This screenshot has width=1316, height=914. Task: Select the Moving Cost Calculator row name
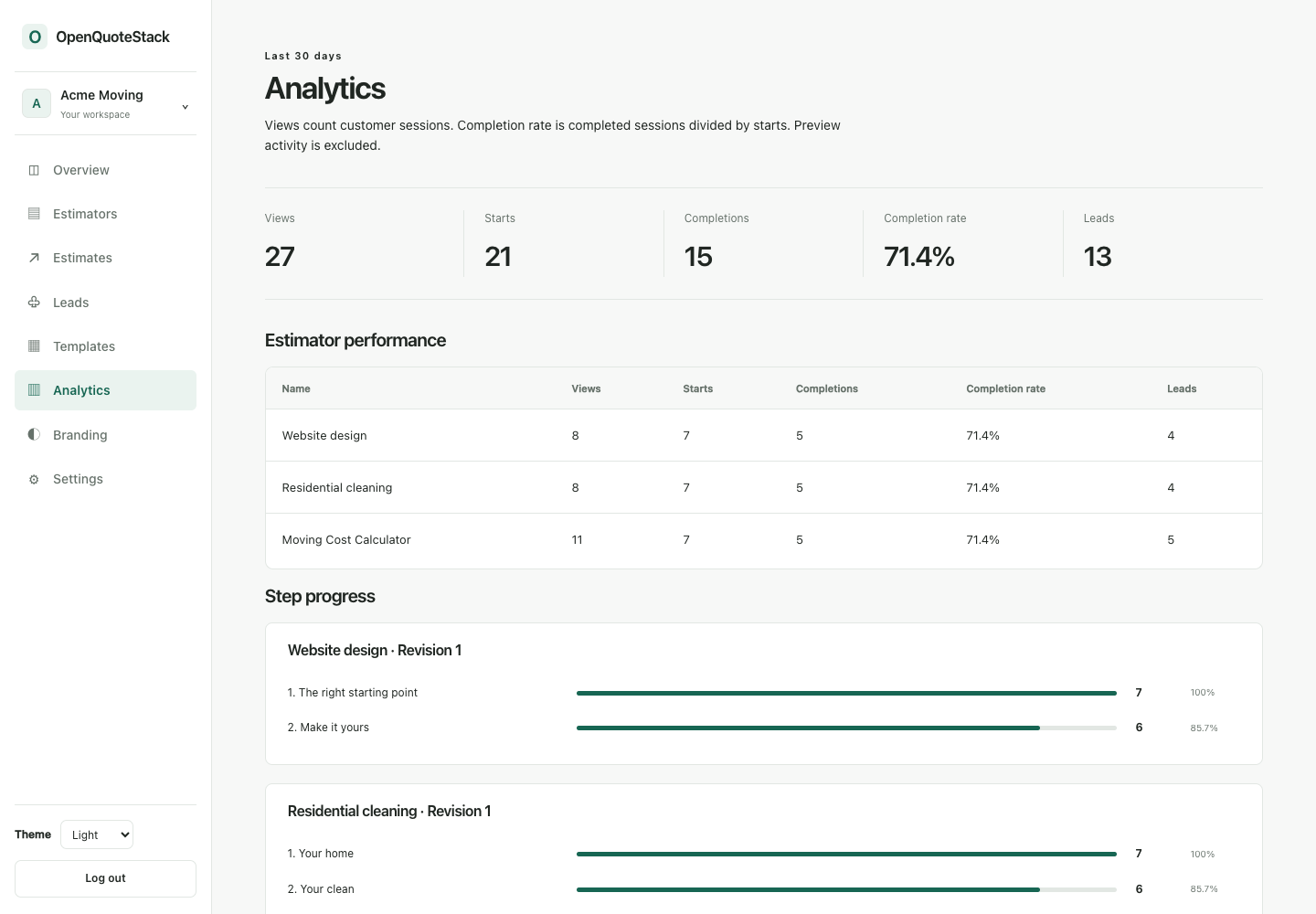click(346, 540)
